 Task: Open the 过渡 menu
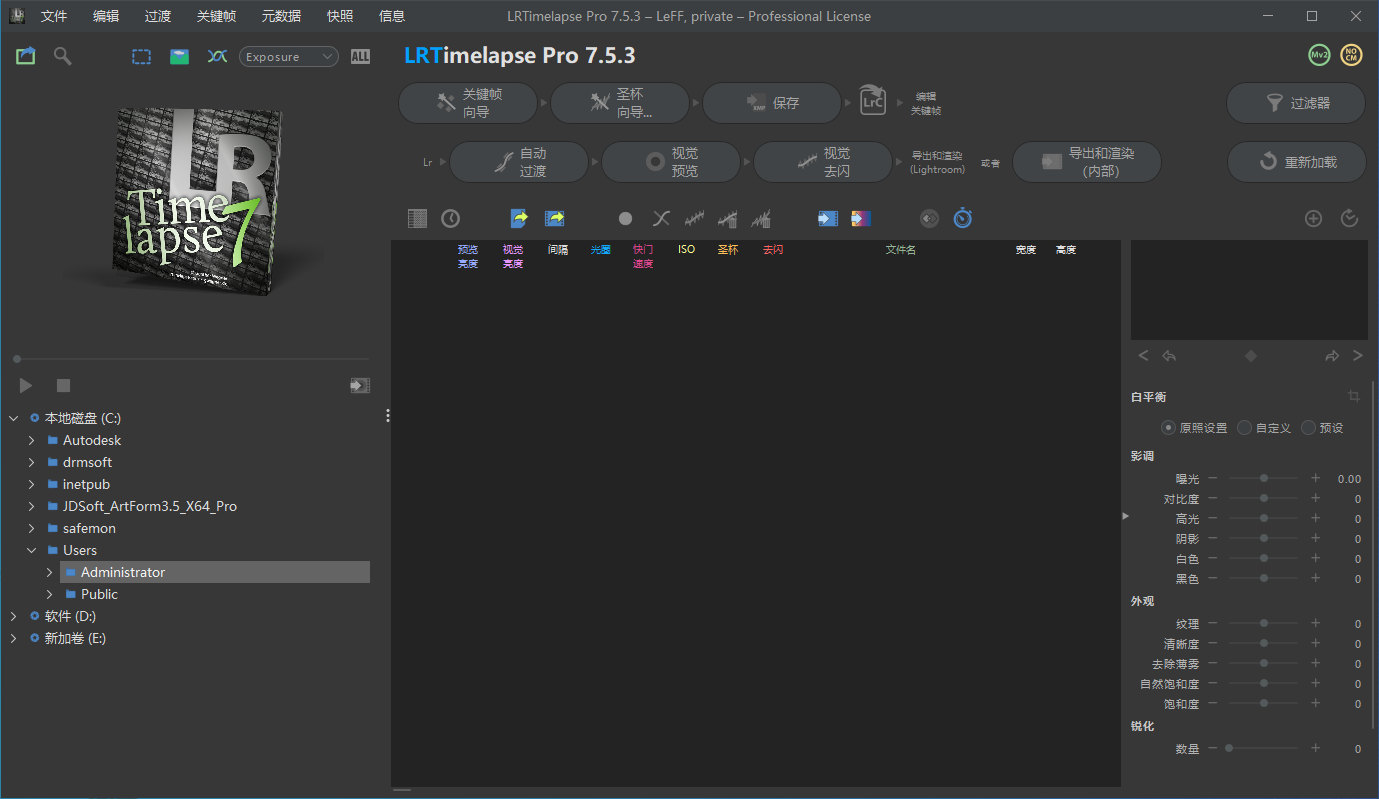click(158, 16)
